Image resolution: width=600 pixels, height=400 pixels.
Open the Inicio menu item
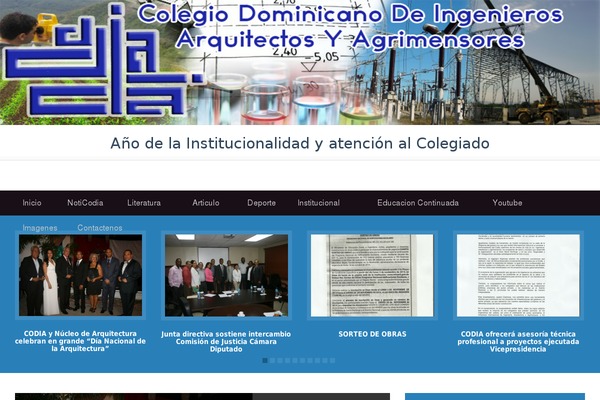[32, 203]
